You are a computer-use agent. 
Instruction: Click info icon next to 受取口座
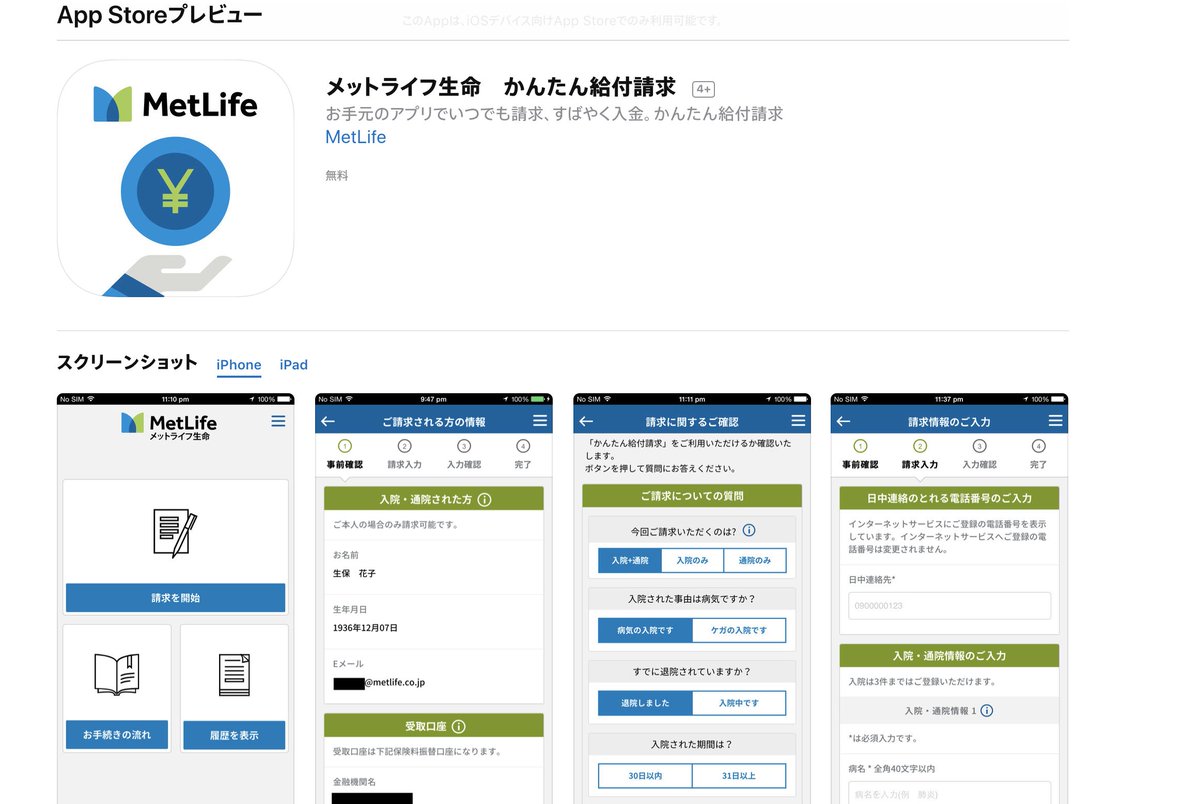459,726
